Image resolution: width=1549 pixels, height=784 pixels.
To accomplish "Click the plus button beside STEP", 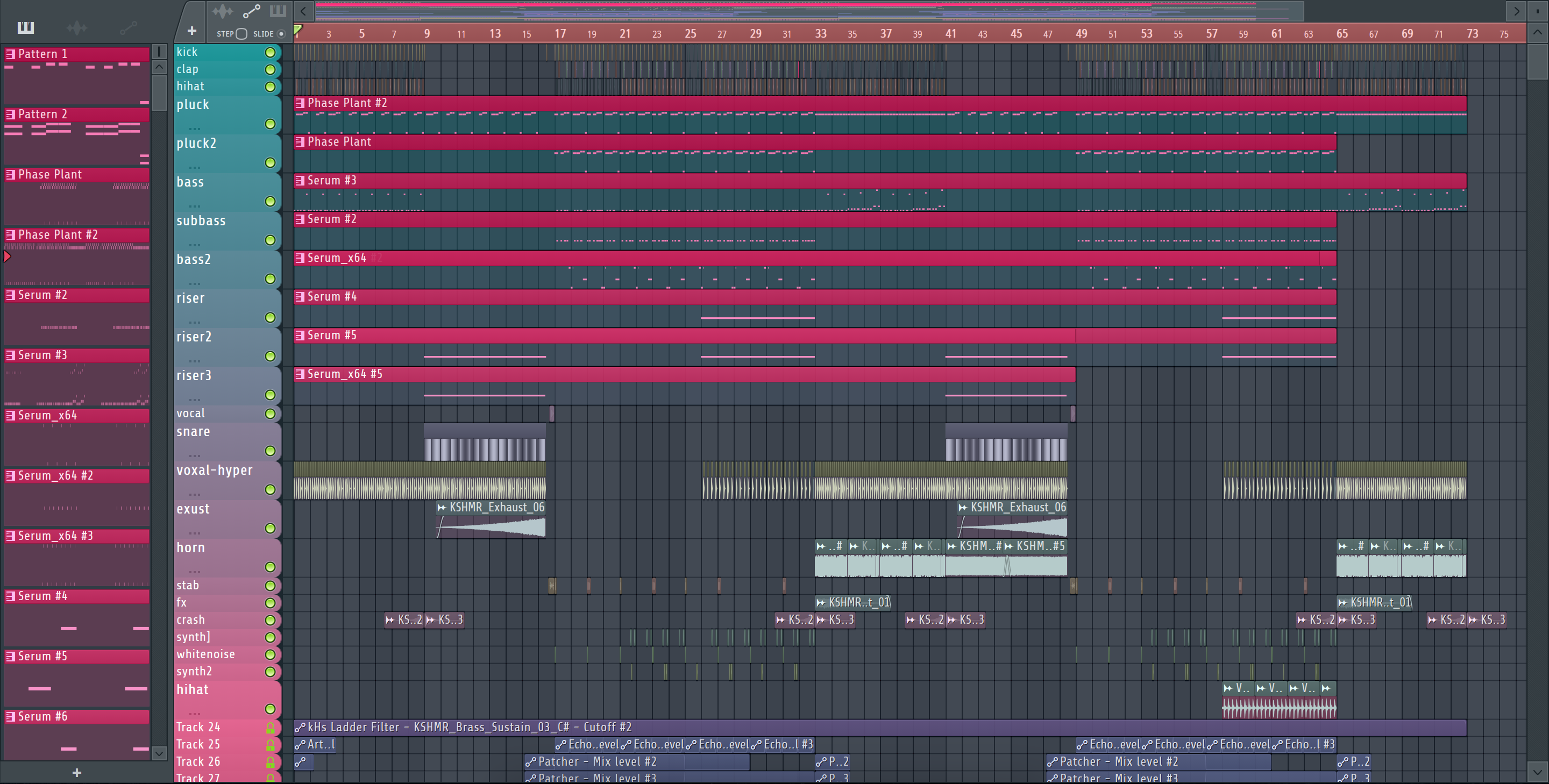I will coord(192,31).
